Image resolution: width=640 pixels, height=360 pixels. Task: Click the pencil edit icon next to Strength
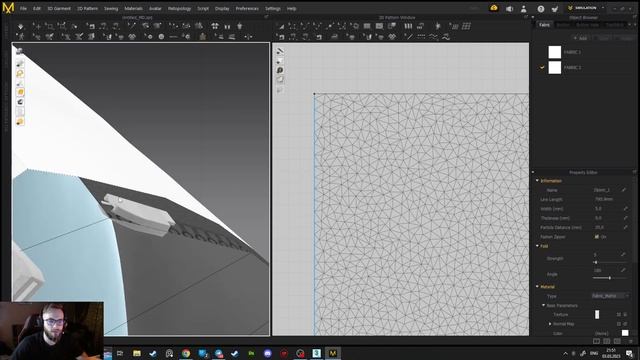[623, 254]
